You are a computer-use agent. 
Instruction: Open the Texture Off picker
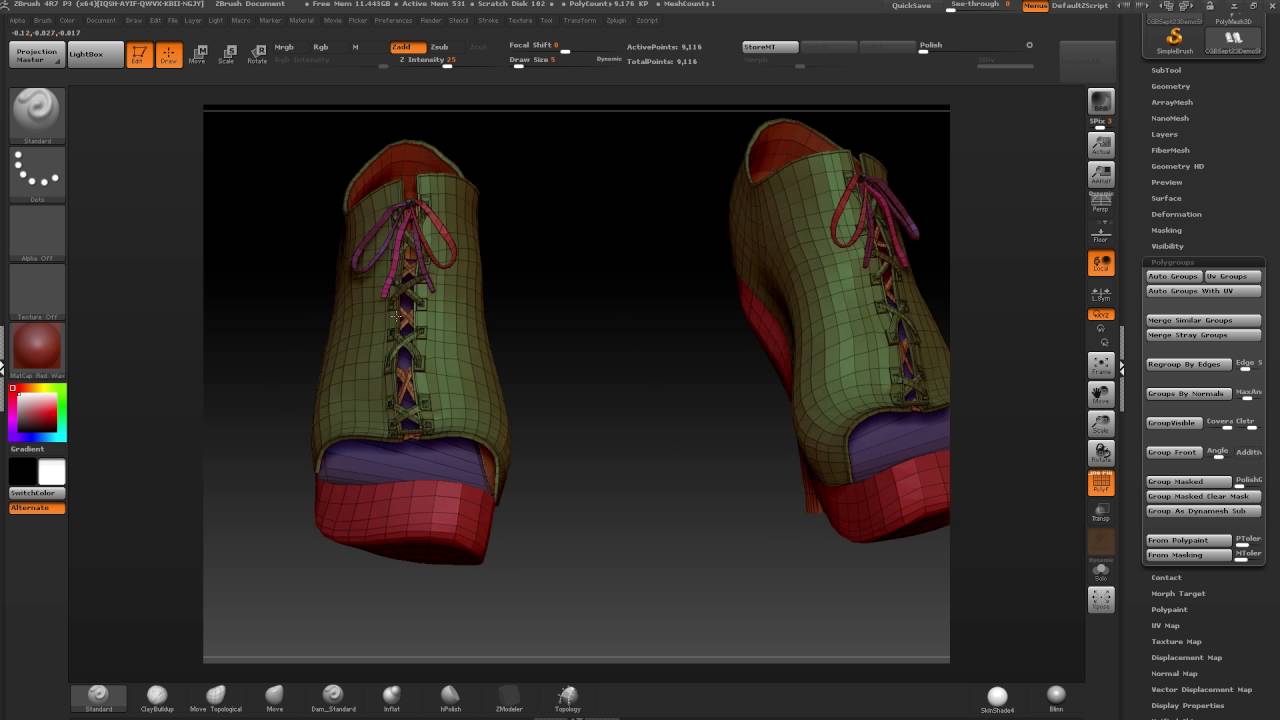click(x=37, y=291)
